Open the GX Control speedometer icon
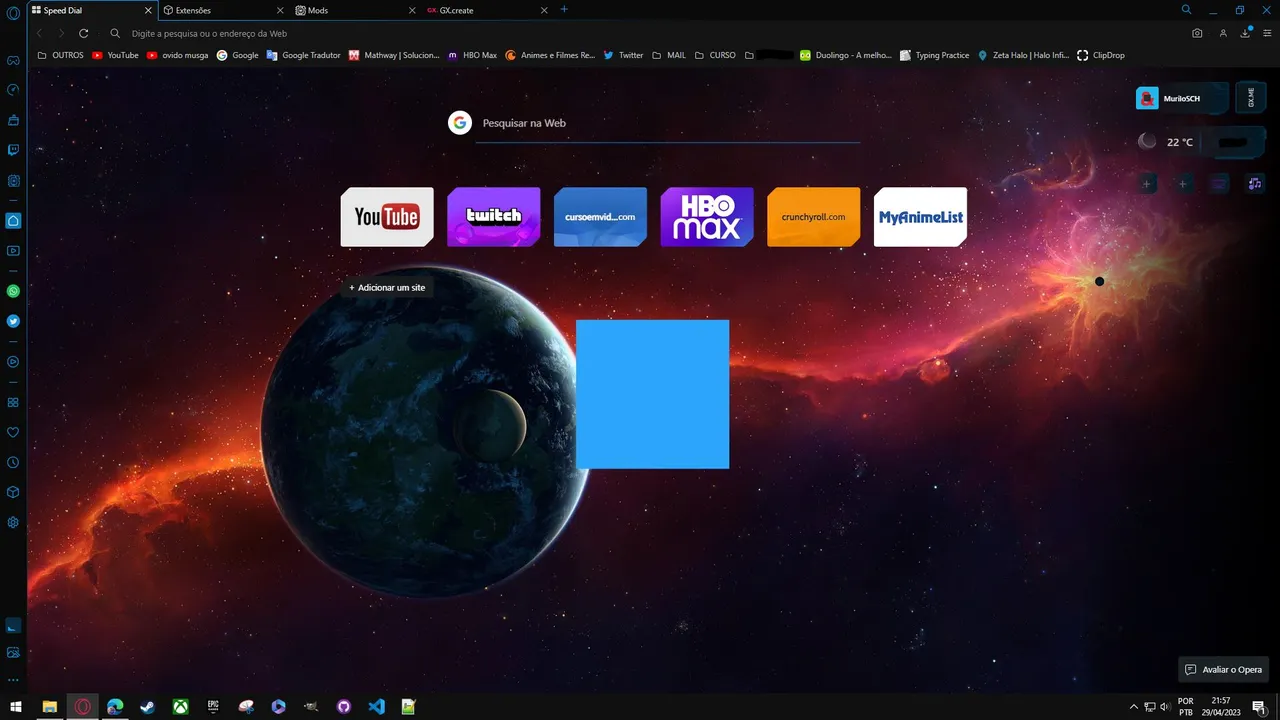Screen dimensions: 1280x720 [x=13, y=90]
